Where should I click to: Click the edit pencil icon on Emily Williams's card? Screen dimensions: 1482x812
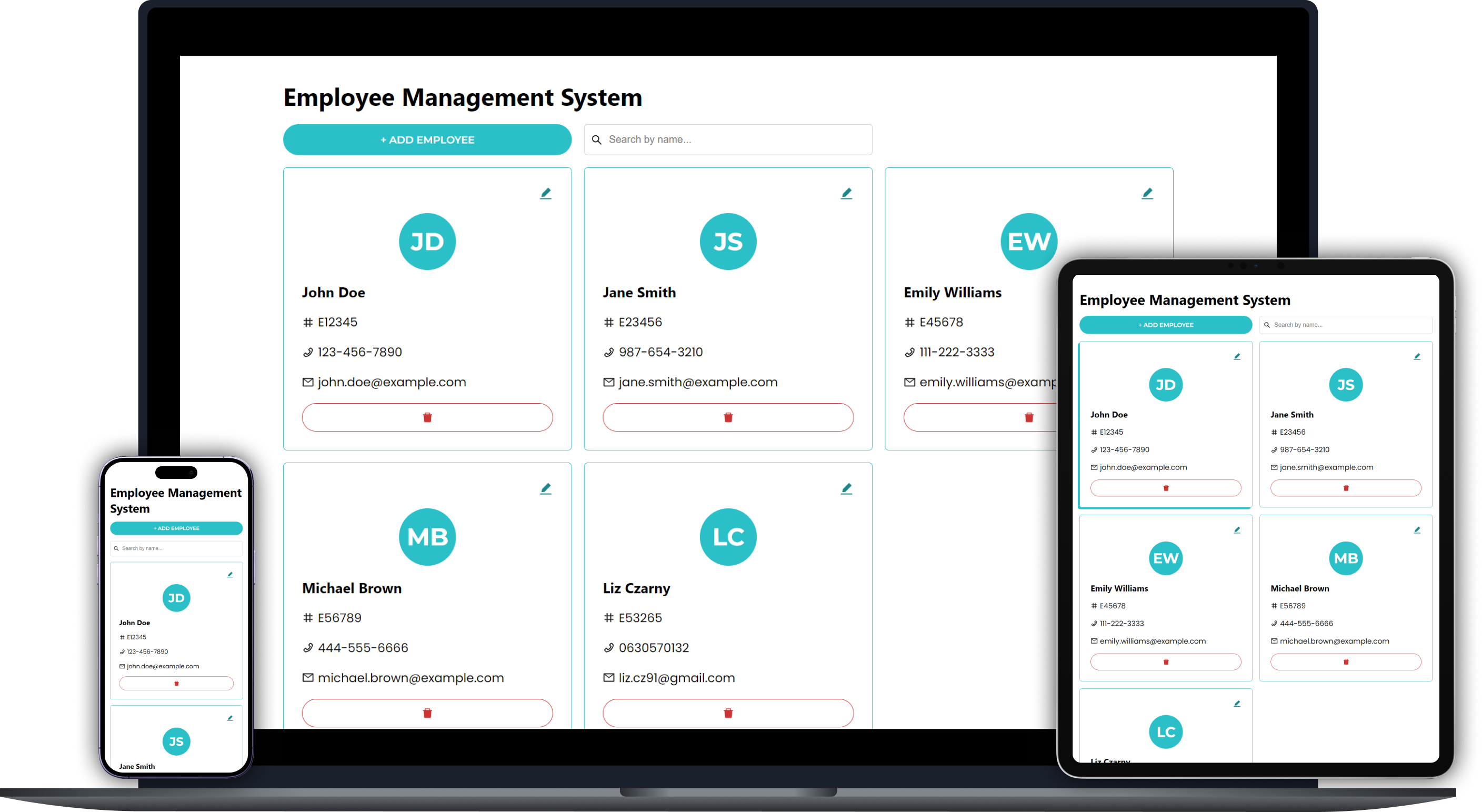pyautogui.click(x=1148, y=193)
